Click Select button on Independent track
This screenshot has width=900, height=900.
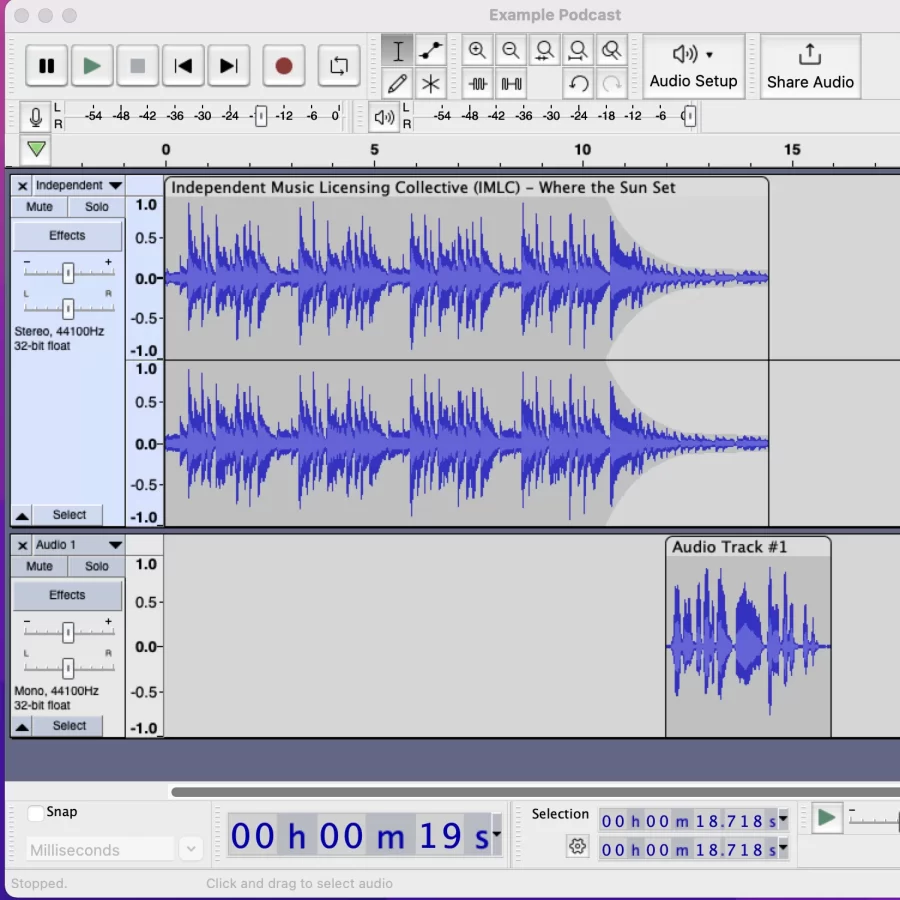(69, 515)
